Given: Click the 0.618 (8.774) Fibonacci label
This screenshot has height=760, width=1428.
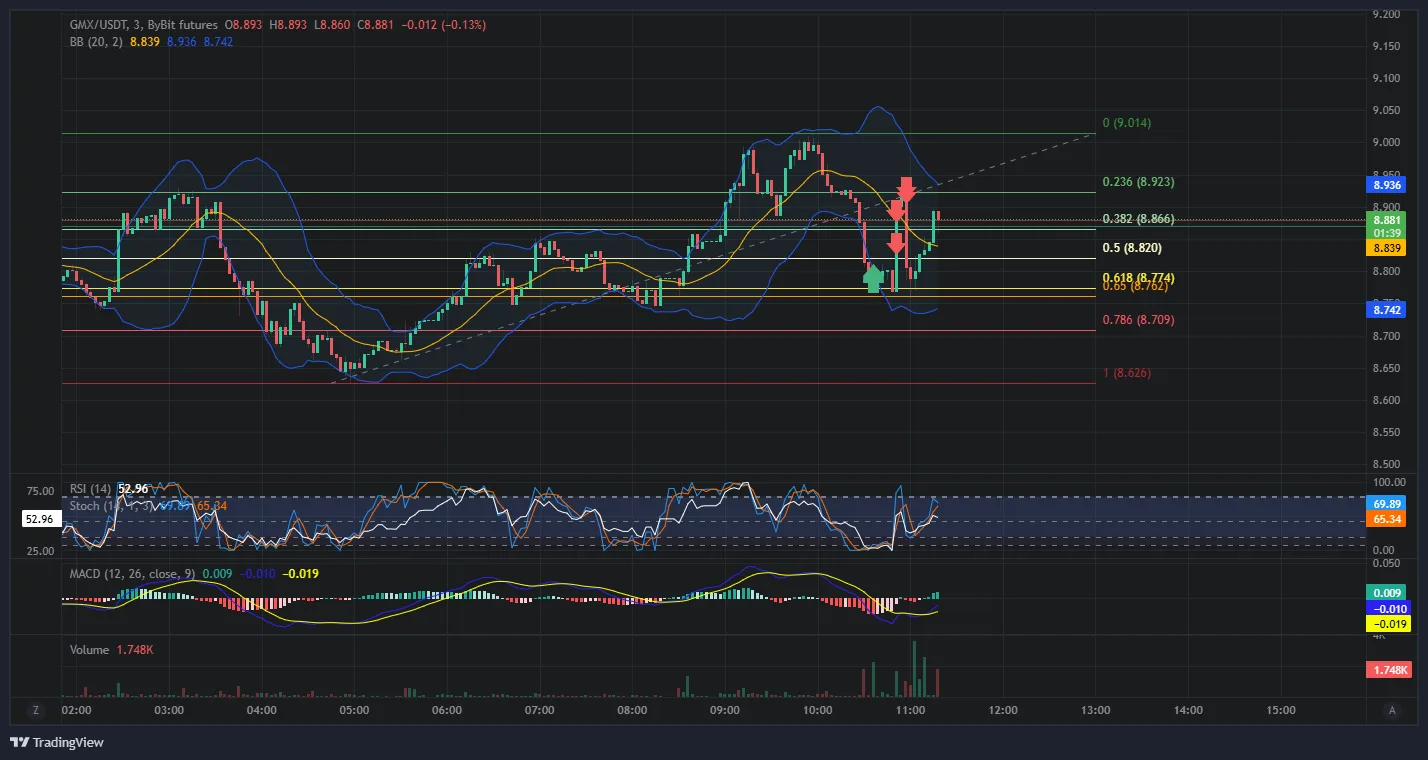Looking at the screenshot, I should coord(1138,277).
